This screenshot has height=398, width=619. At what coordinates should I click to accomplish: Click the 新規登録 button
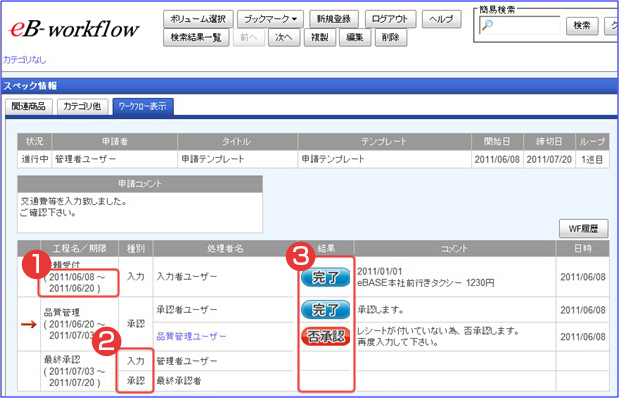pos(334,19)
